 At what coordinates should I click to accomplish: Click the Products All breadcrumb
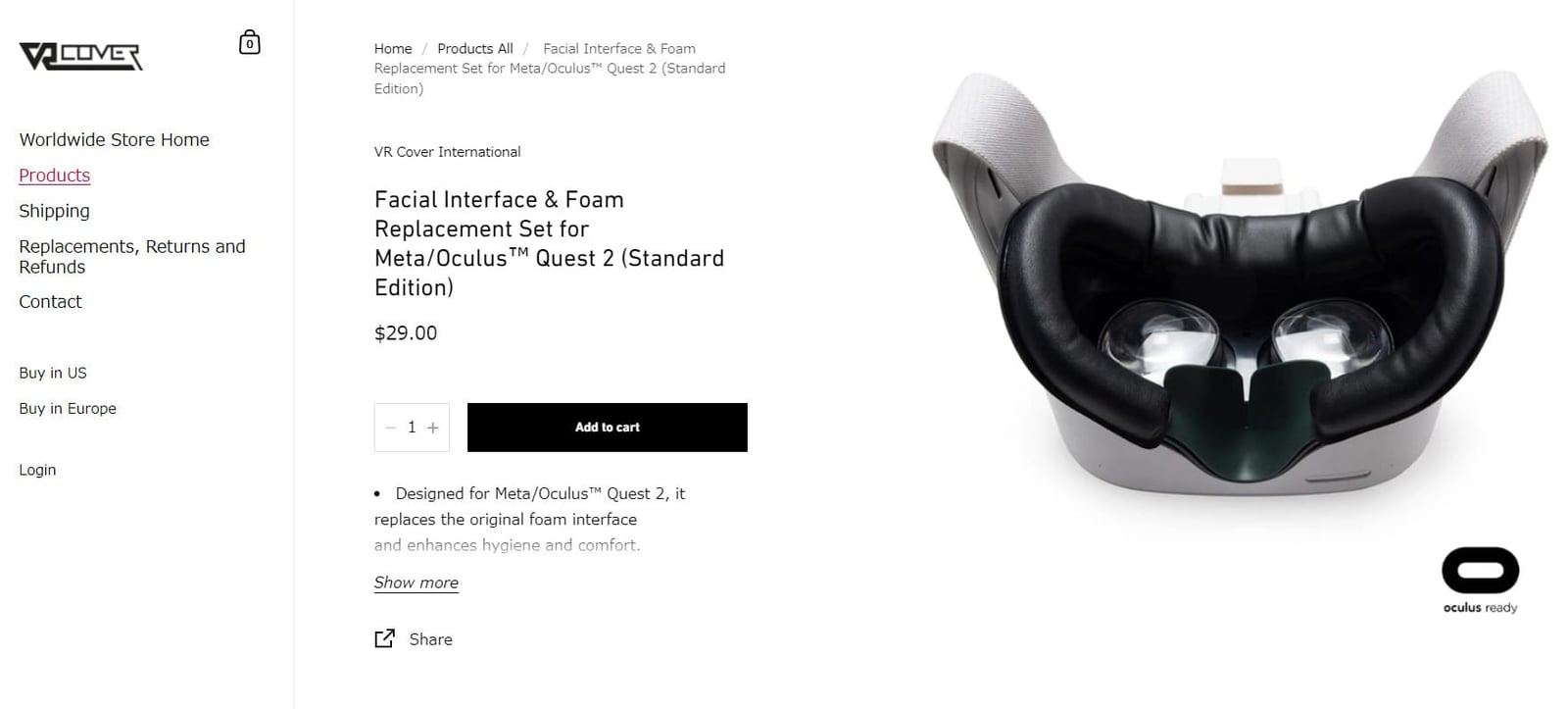point(475,48)
